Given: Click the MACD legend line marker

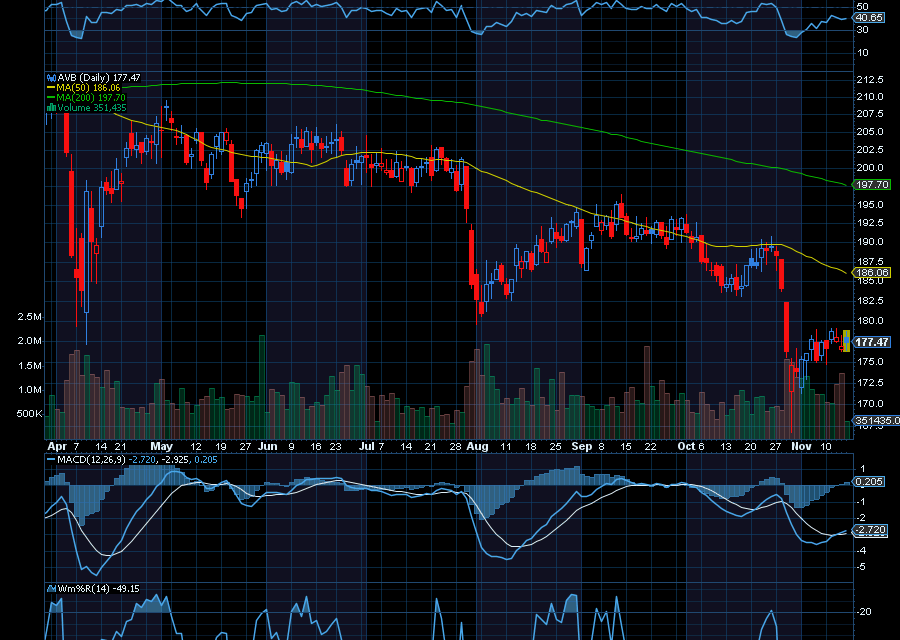Looking at the screenshot, I should click(x=52, y=459).
